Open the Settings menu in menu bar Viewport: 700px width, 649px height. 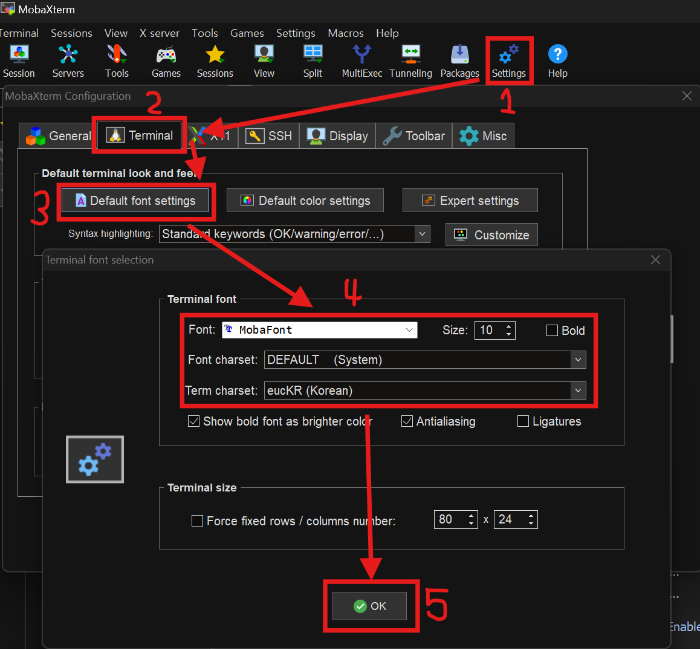coord(296,33)
